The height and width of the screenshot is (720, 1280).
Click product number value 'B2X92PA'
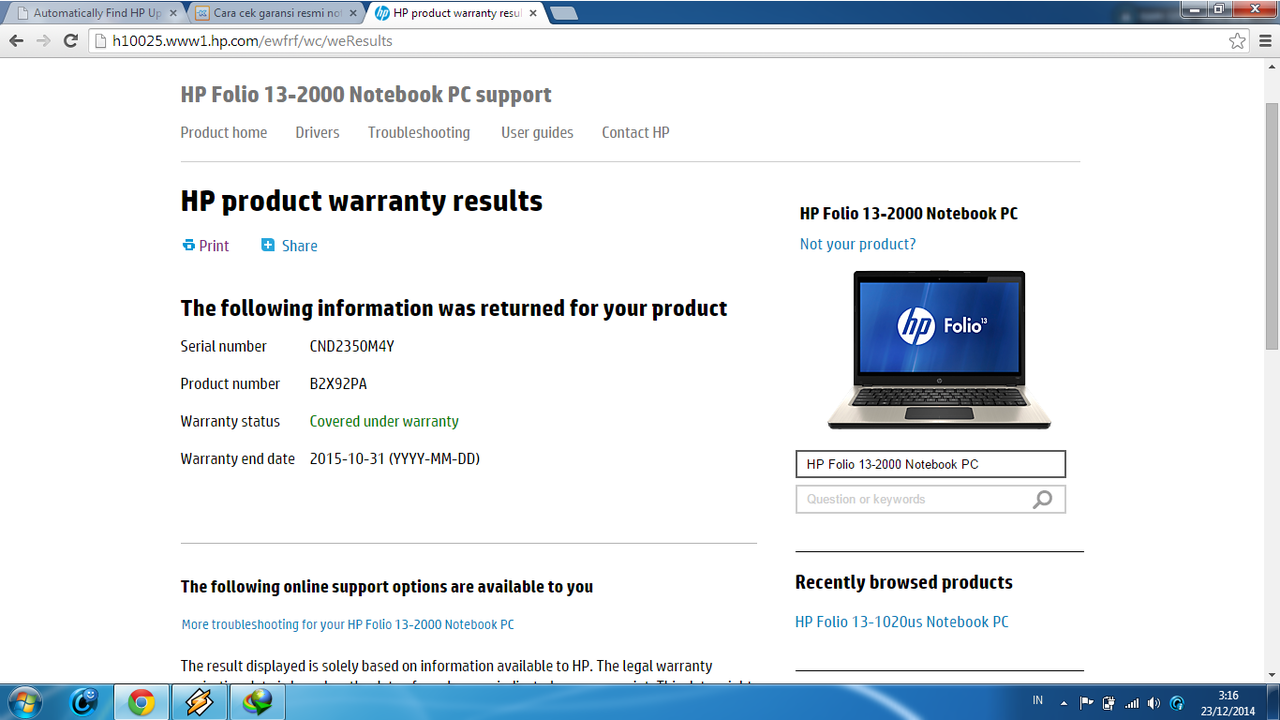click(338, 383)
